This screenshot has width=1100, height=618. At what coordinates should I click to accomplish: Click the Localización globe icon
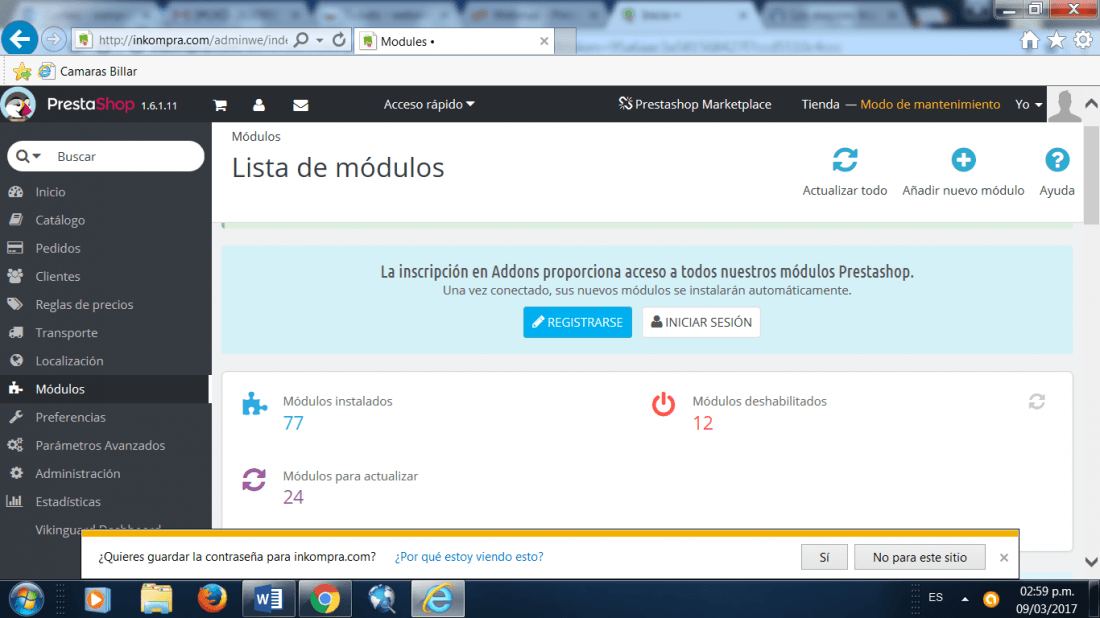point(16,361)
